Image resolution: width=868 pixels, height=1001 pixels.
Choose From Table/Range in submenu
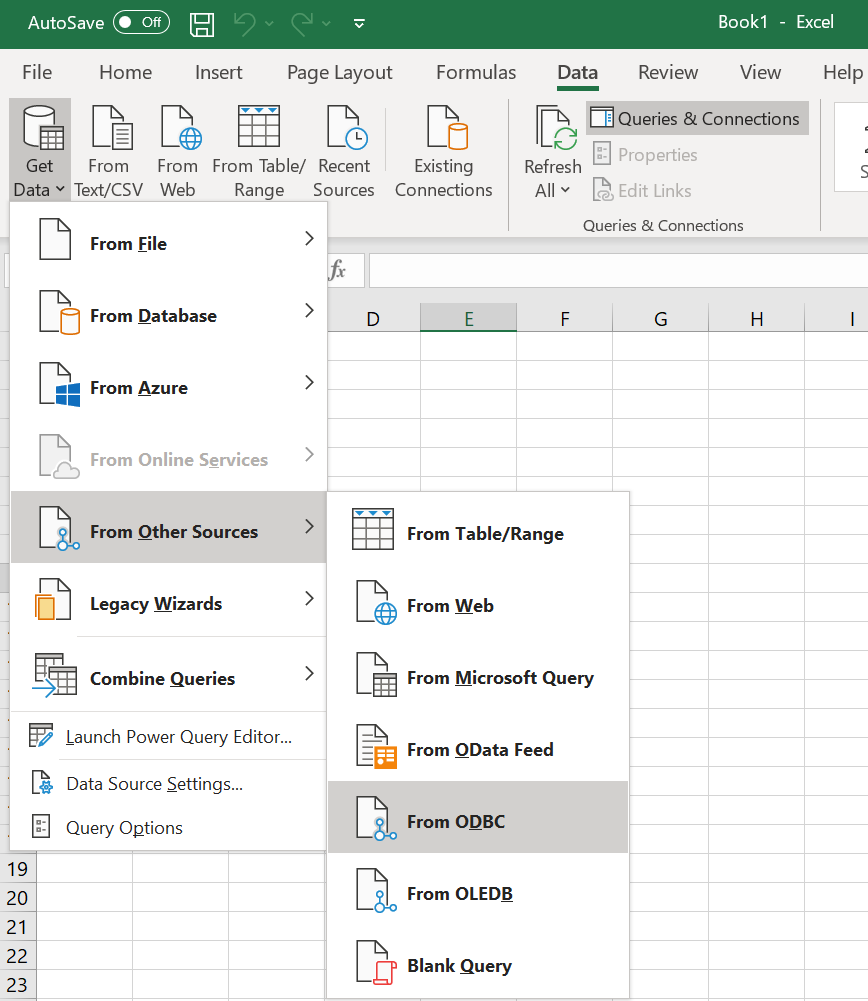(x=478, y=529)
